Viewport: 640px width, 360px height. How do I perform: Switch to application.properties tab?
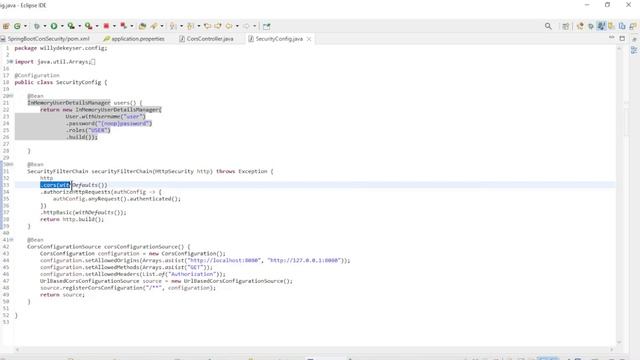(134, 39)
